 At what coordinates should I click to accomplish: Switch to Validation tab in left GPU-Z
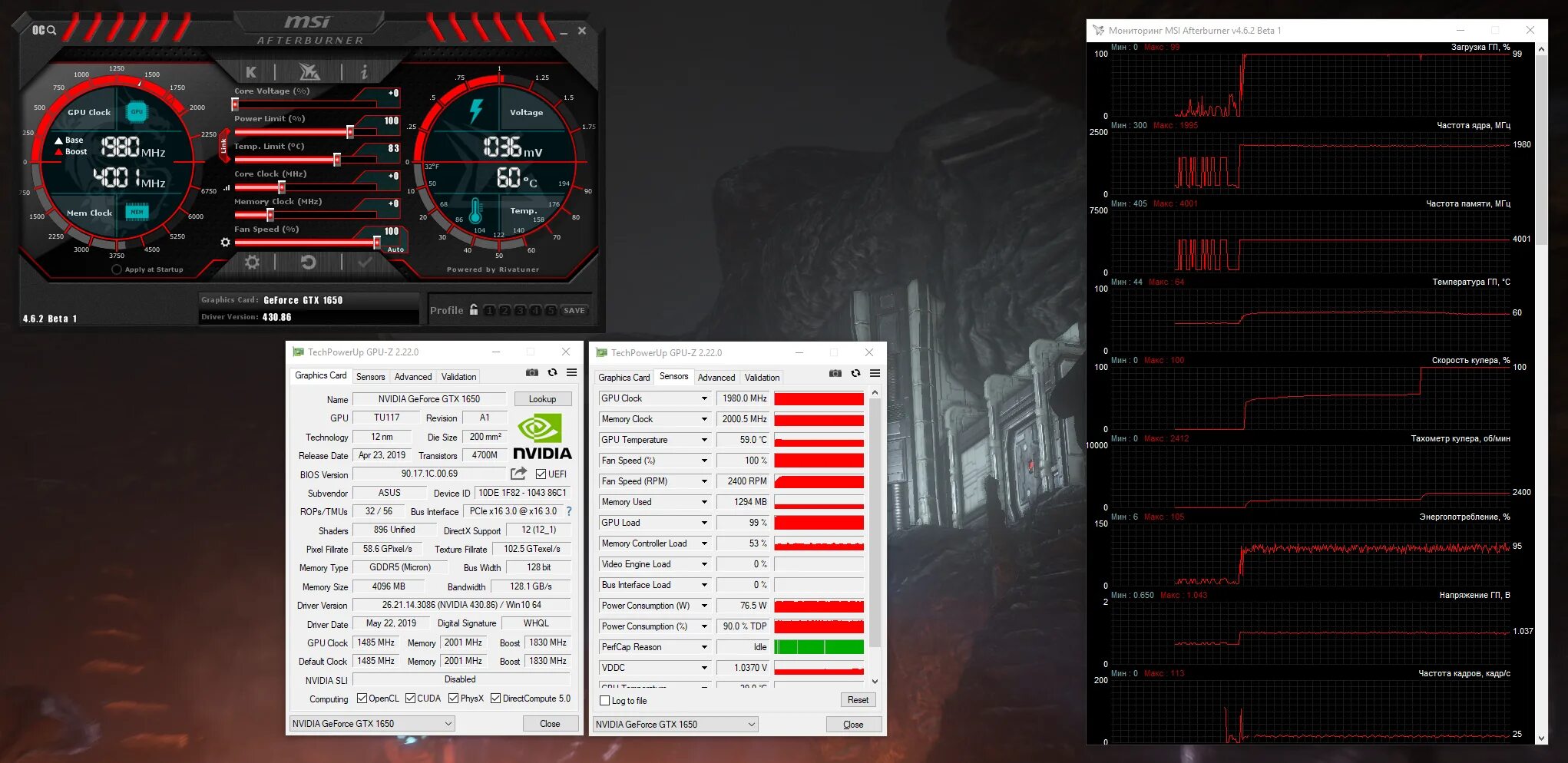pyautogui.click(x=458, y=377)
